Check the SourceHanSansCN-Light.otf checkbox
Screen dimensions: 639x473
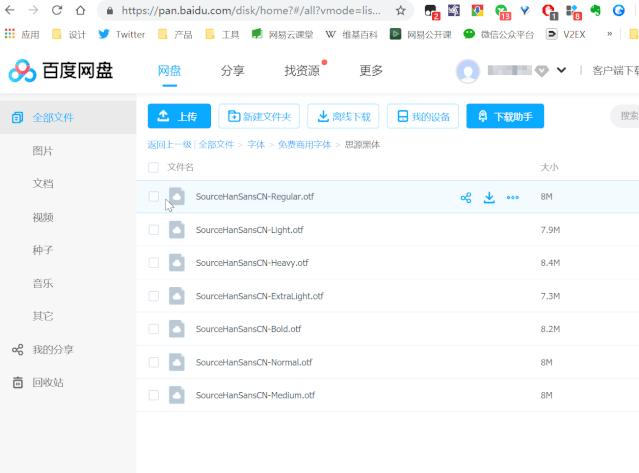(x=154, y=230)
